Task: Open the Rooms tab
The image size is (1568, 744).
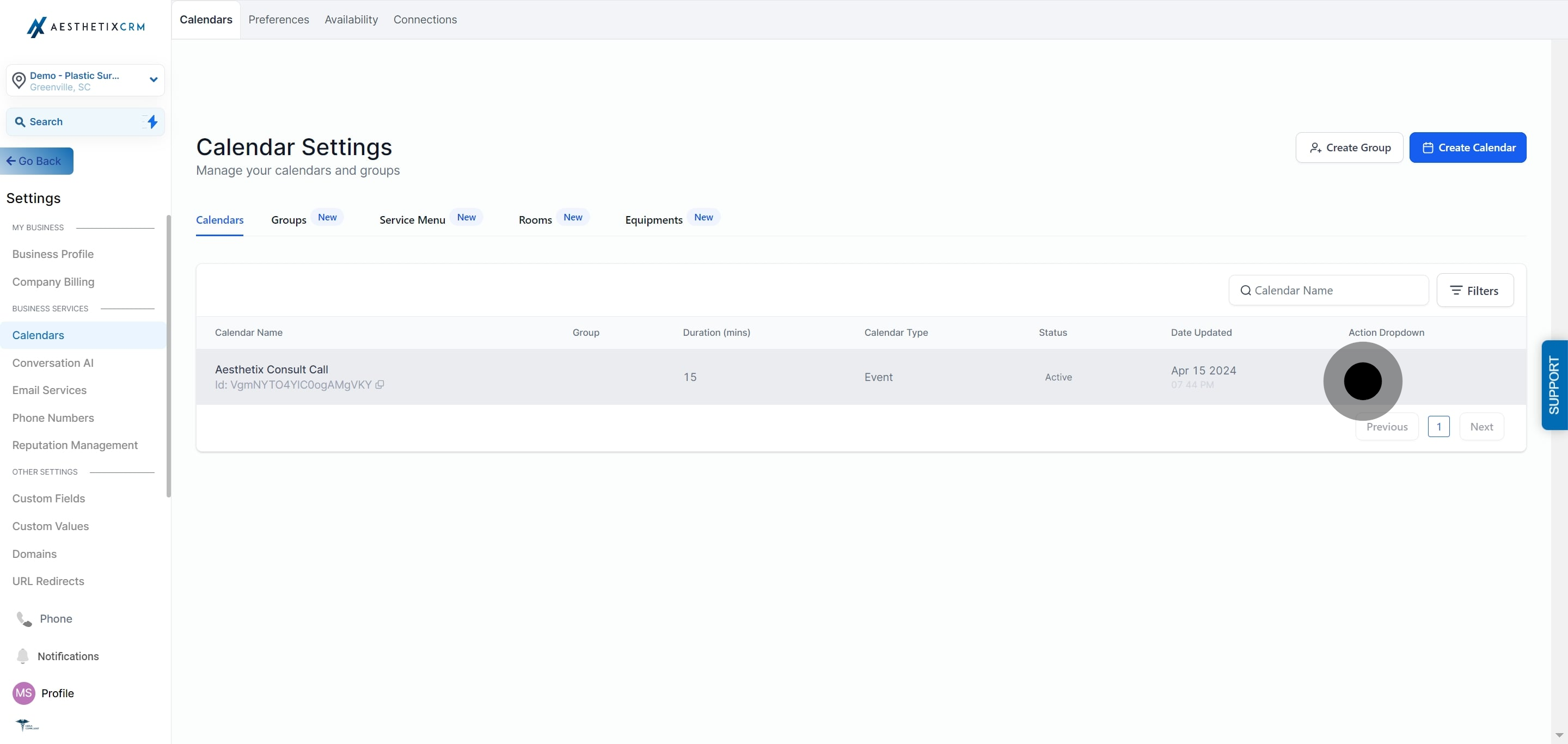Action: coord(535,220)
